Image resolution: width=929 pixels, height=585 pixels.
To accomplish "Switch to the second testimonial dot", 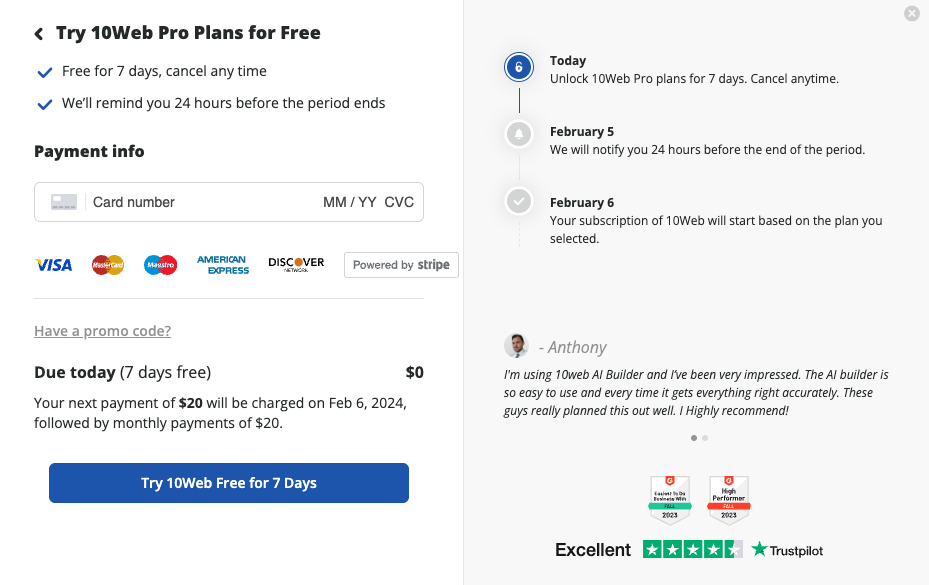I will coord(705,438).
